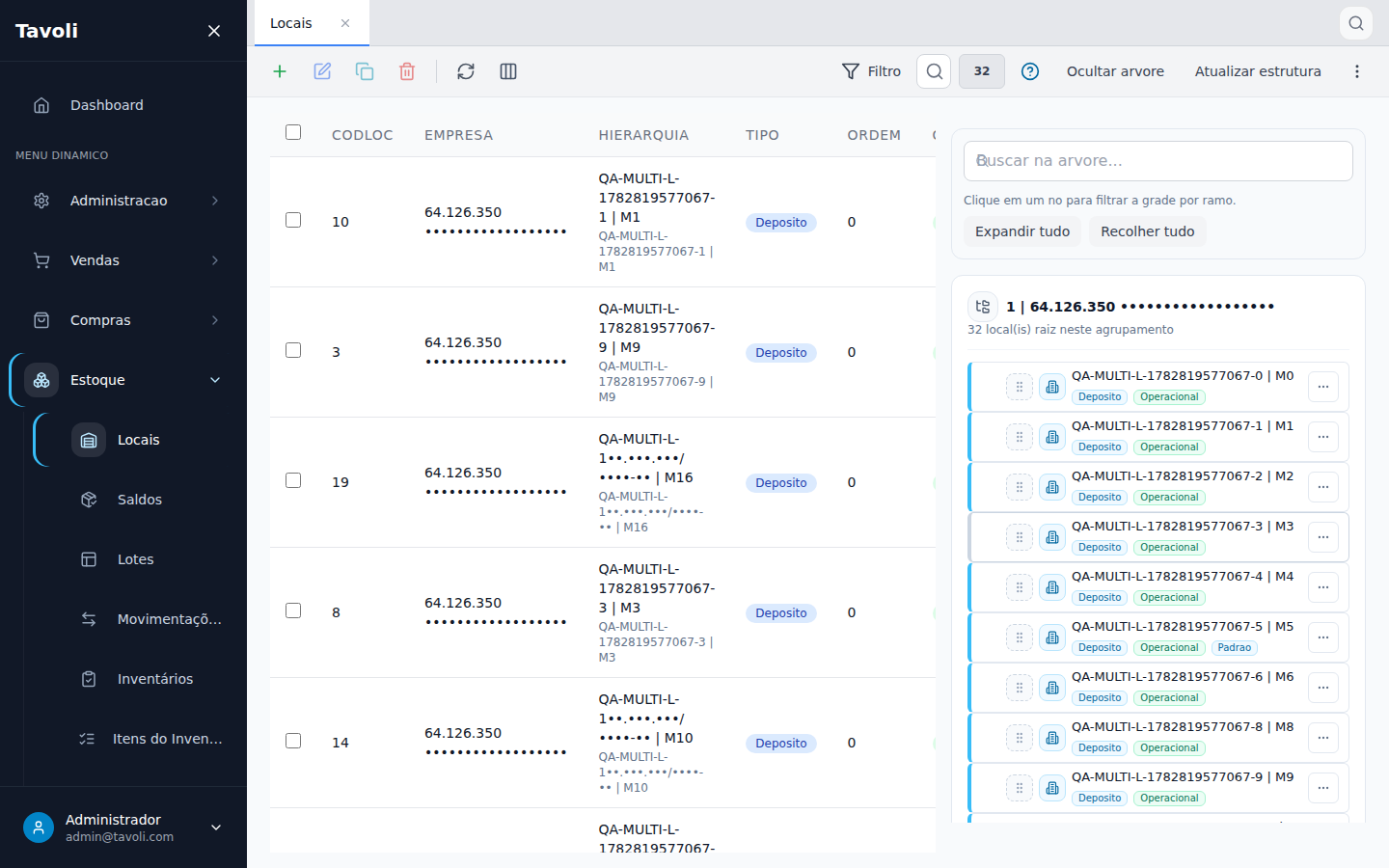
Task: Click the drag handle of tree node M6
Action: click(1020, 688)
